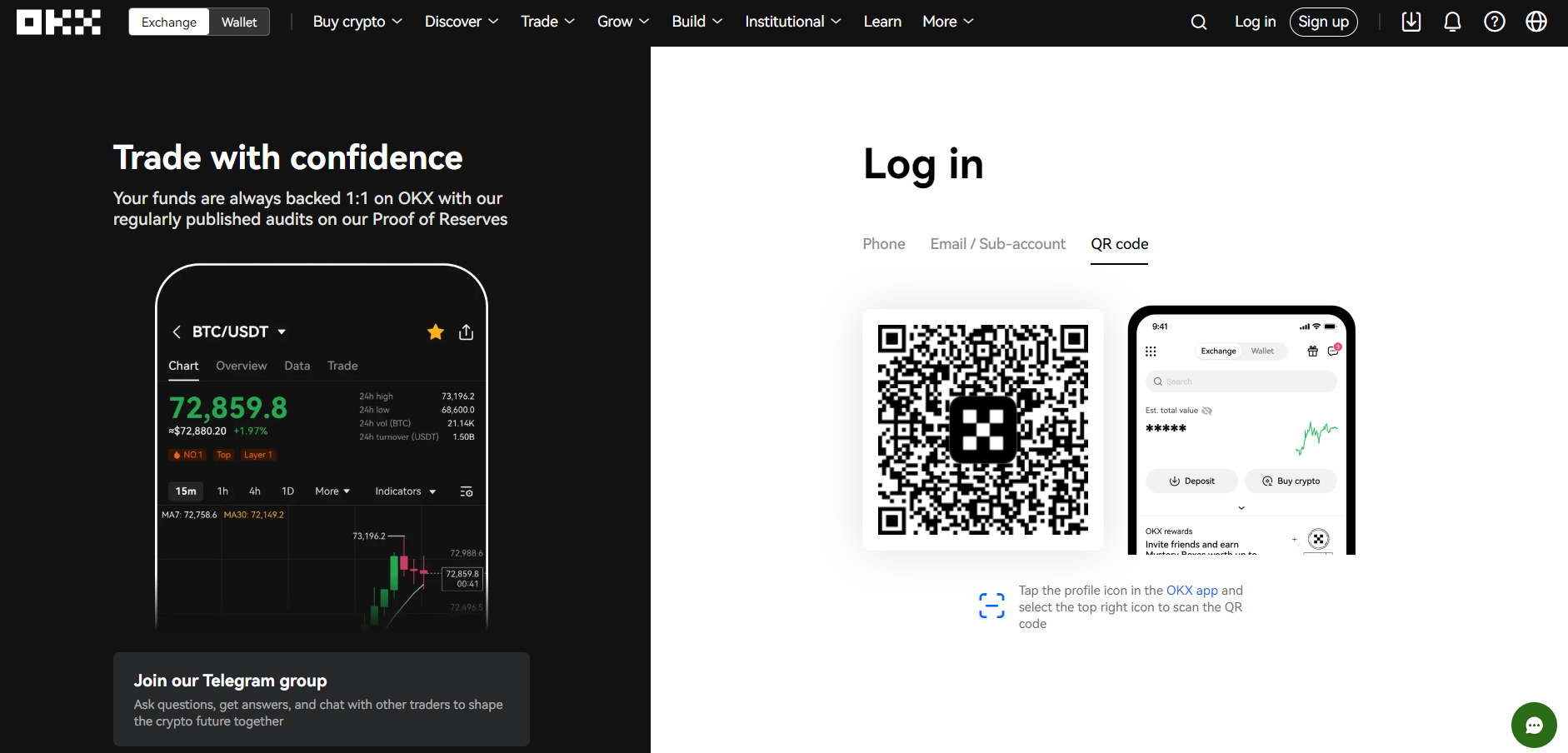Click Buy crypto in phone mockup

point(1291,481)
